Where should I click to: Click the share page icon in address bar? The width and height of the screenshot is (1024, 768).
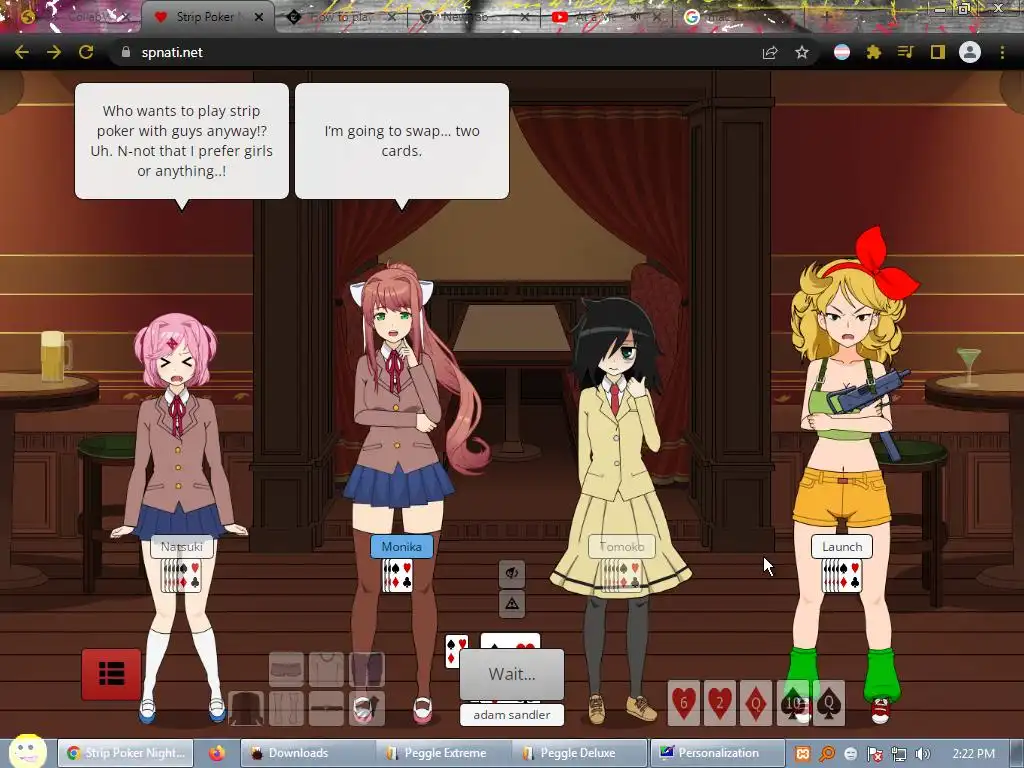[x=770, y=52]
